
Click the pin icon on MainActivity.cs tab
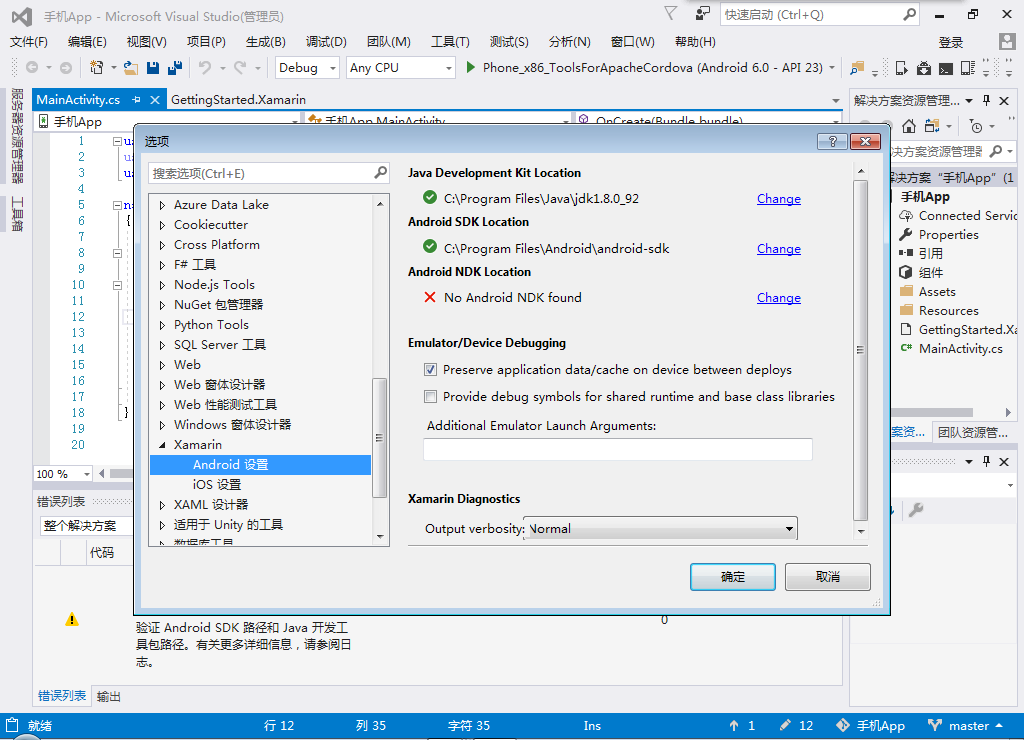pyautogui.click(x=136, y=100)
